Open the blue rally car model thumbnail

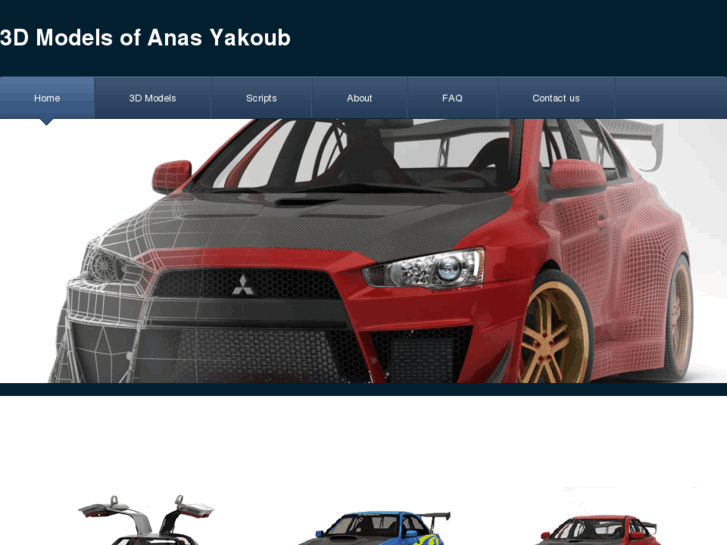(x=375, y=528)
